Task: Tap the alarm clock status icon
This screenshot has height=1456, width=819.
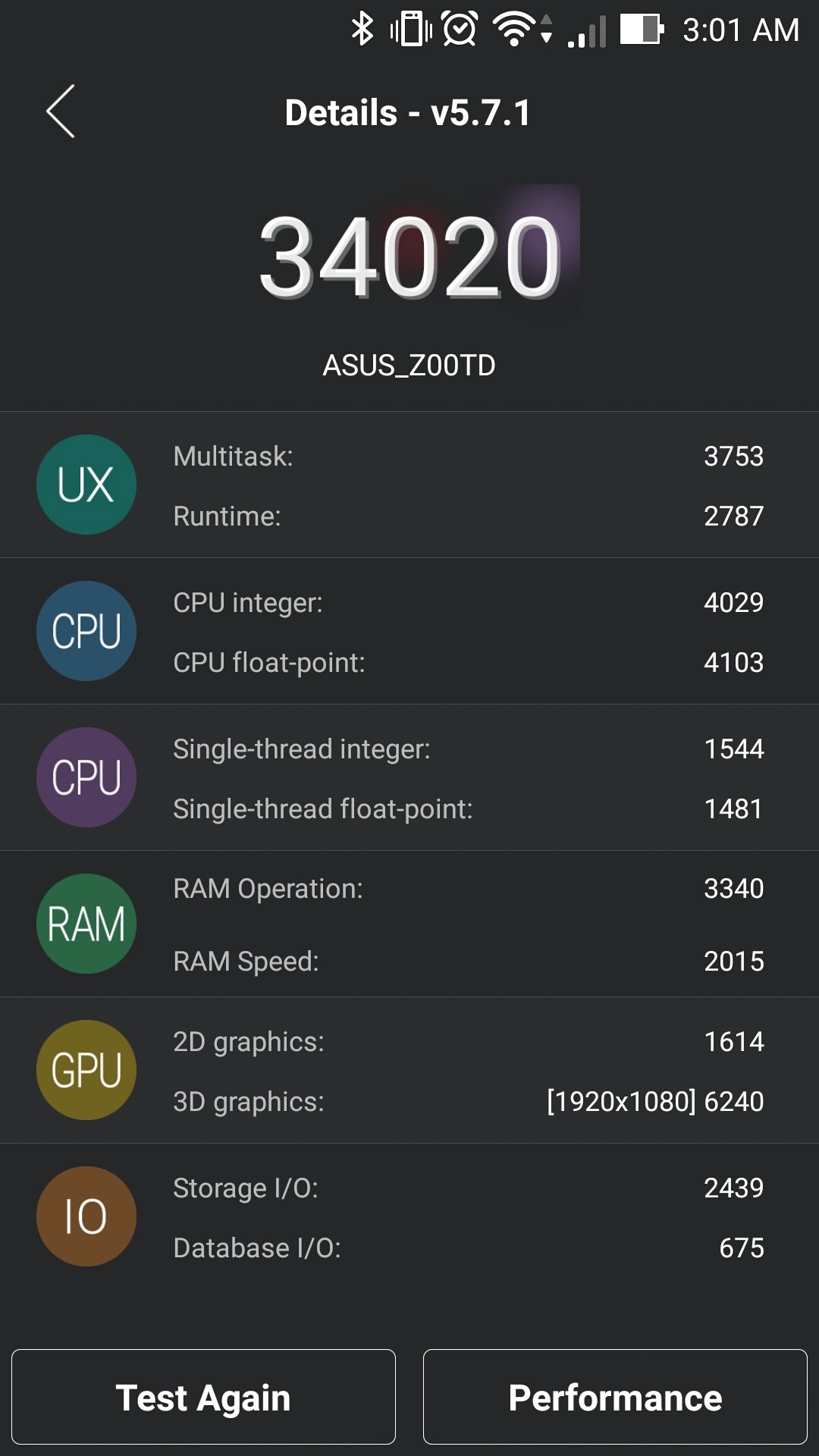Action: pos(460,30)
